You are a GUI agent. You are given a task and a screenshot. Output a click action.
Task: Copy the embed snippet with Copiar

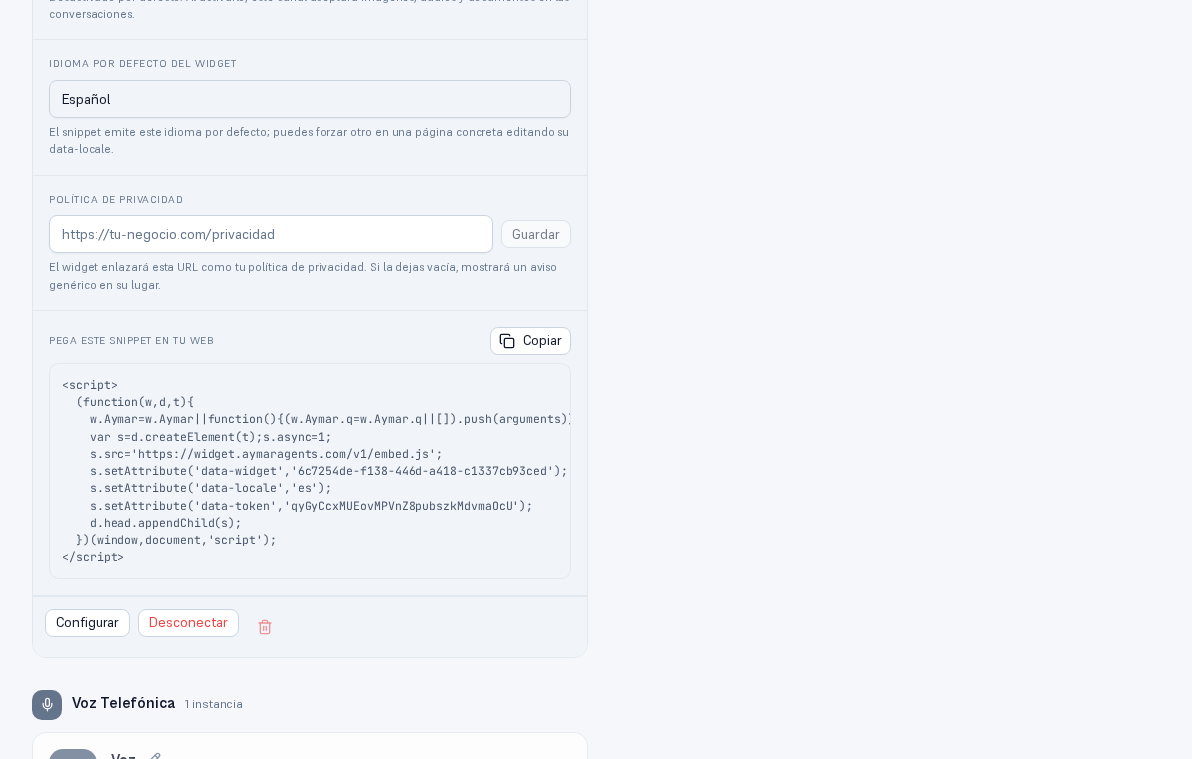[530, 341]
